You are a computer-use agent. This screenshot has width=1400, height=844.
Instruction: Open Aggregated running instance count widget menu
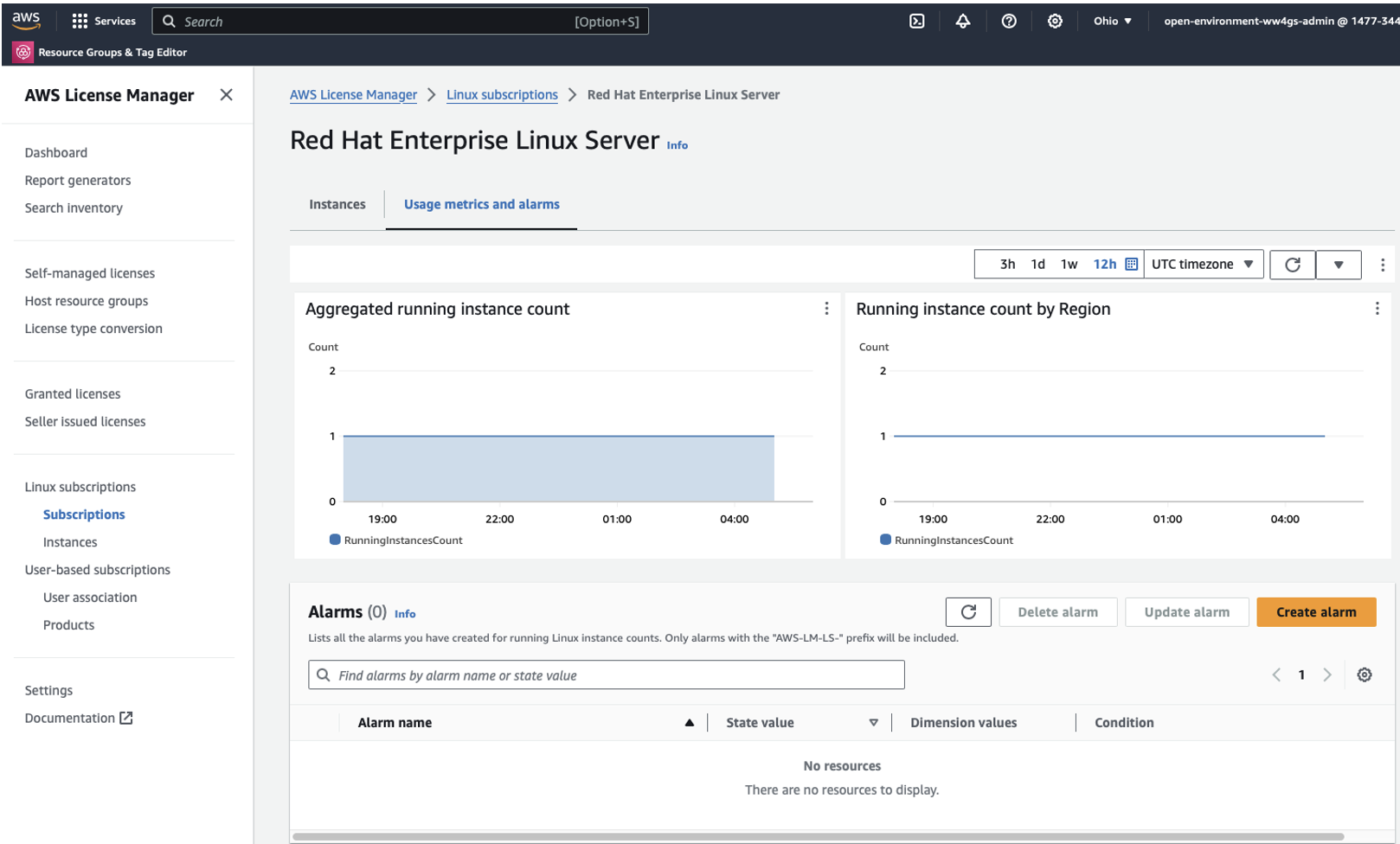[x=826, y=309]
